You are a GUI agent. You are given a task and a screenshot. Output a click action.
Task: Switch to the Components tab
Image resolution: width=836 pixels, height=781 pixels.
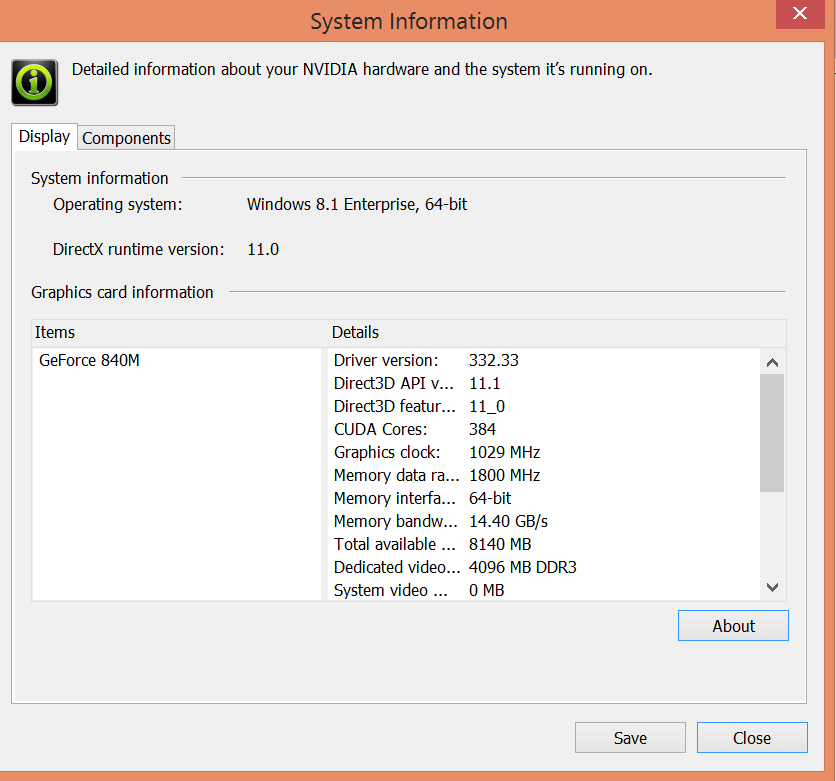pyautogui.click(x=126, y=138)
